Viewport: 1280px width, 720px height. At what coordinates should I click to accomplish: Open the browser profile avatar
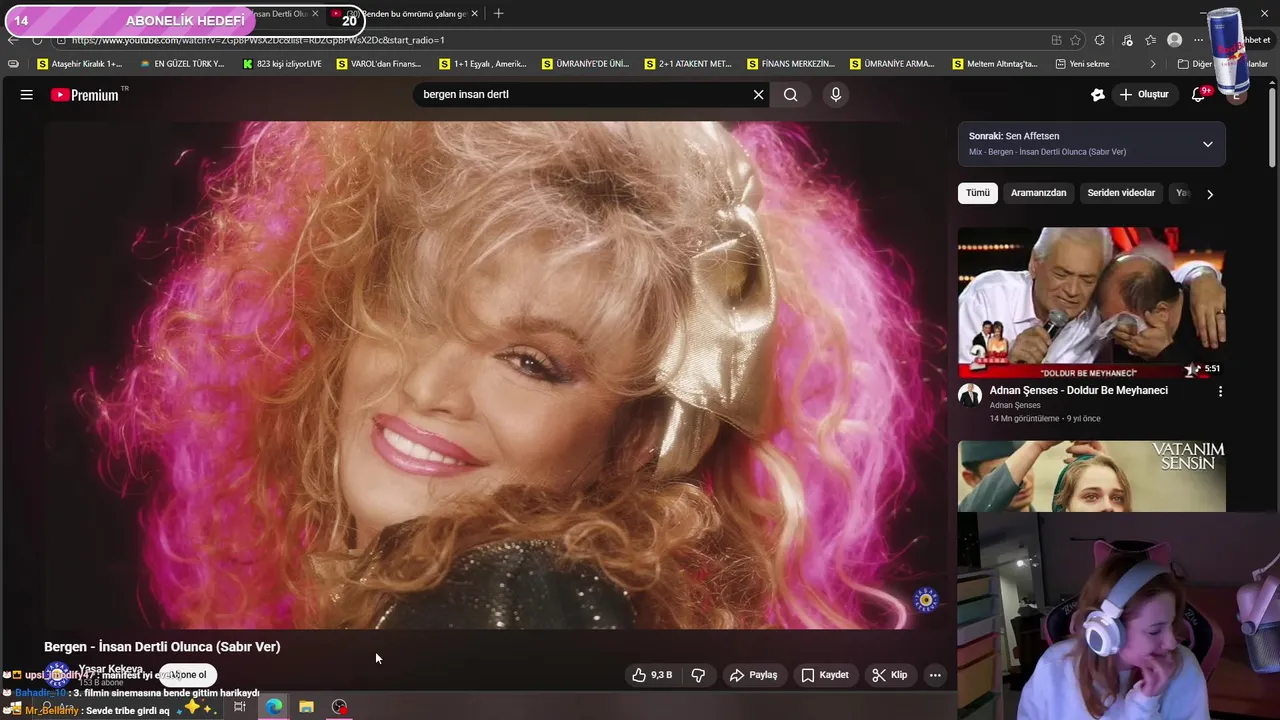1175,40
